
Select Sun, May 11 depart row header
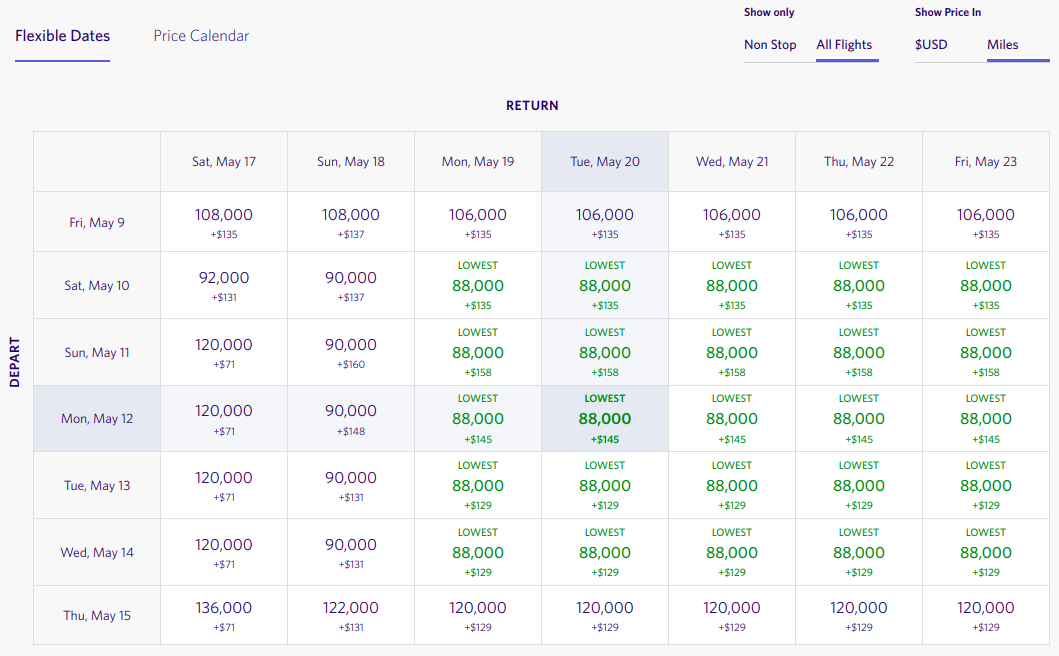click(x=97, y=352)
